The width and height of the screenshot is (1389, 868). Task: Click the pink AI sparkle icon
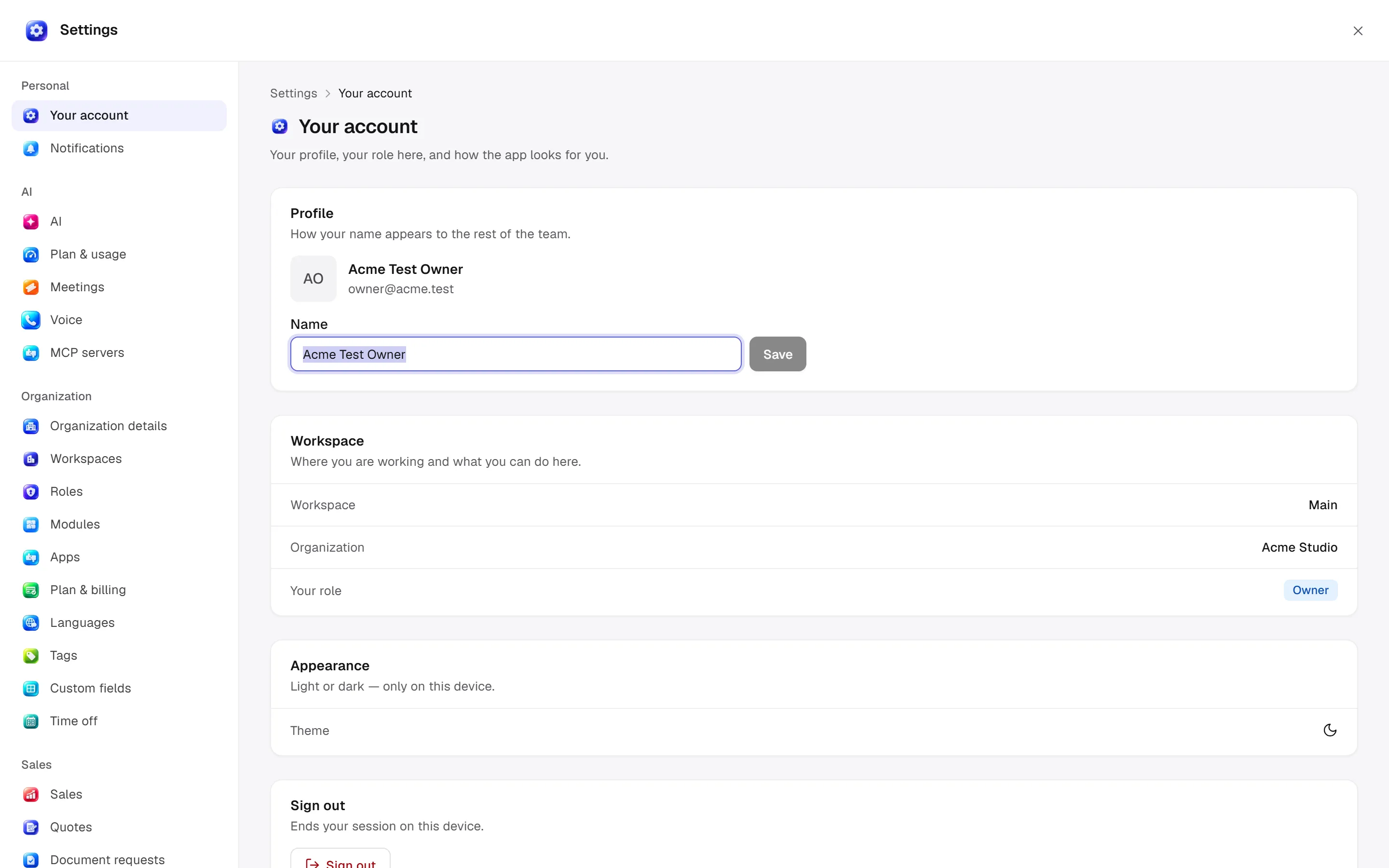point(31,222)
